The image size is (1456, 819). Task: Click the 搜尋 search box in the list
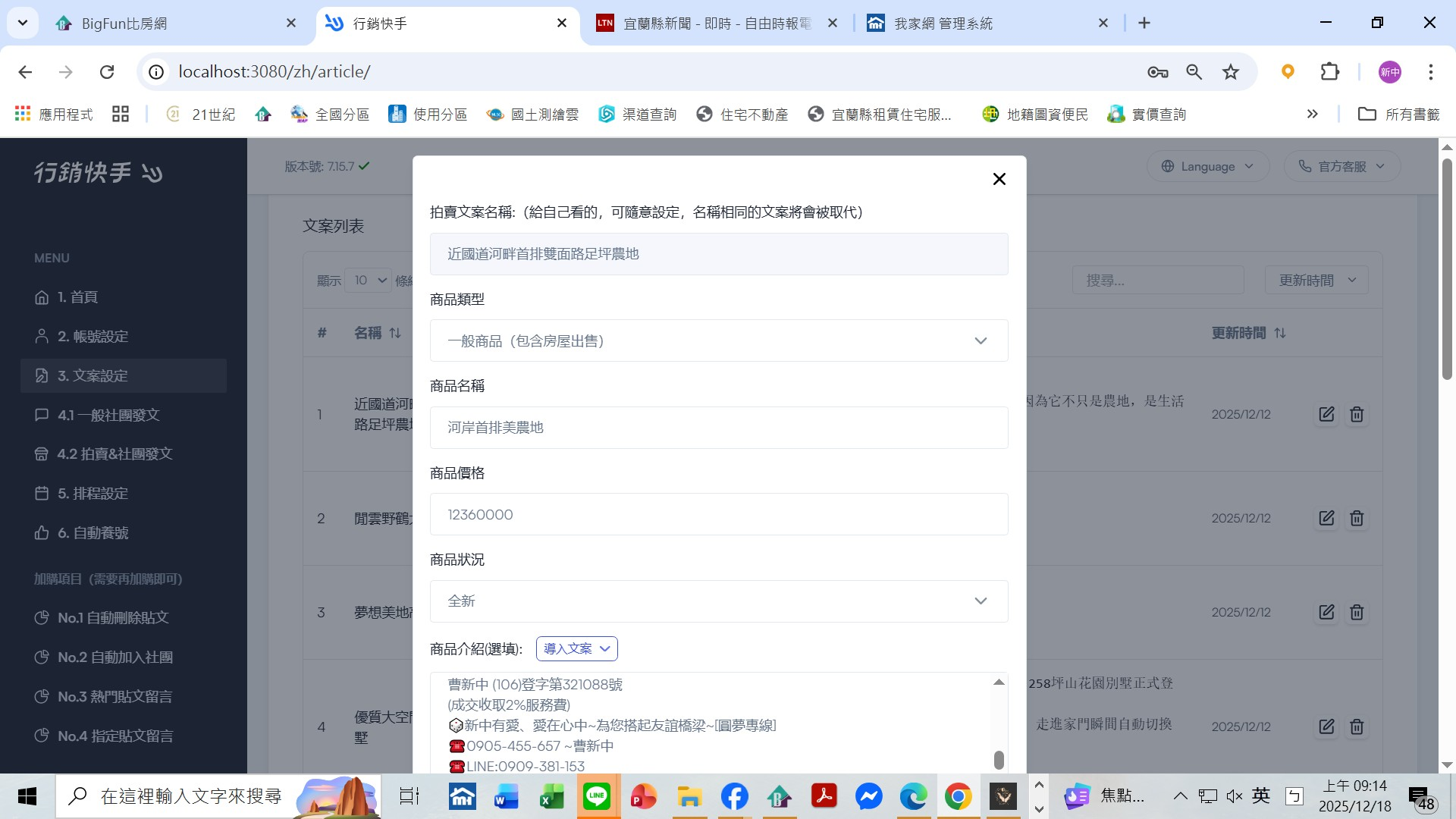coord(1157,280)
